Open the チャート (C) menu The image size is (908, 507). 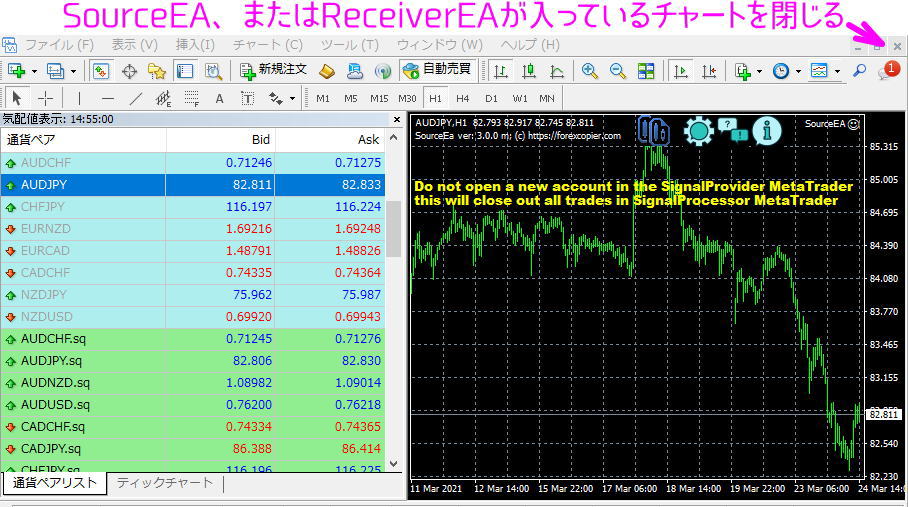(x=267, y=45)
